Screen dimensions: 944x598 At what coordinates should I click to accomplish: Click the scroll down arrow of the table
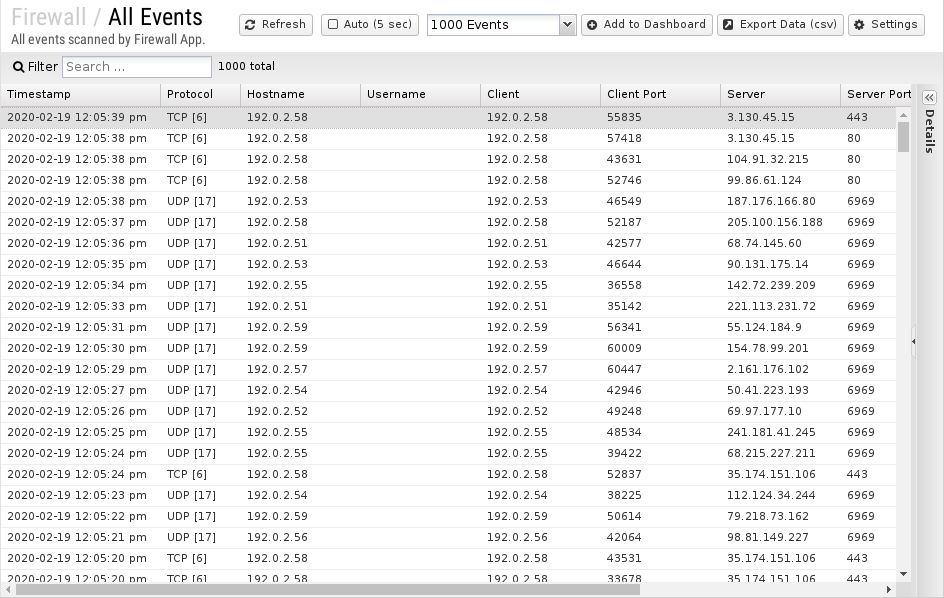click(x=903, y=574)
